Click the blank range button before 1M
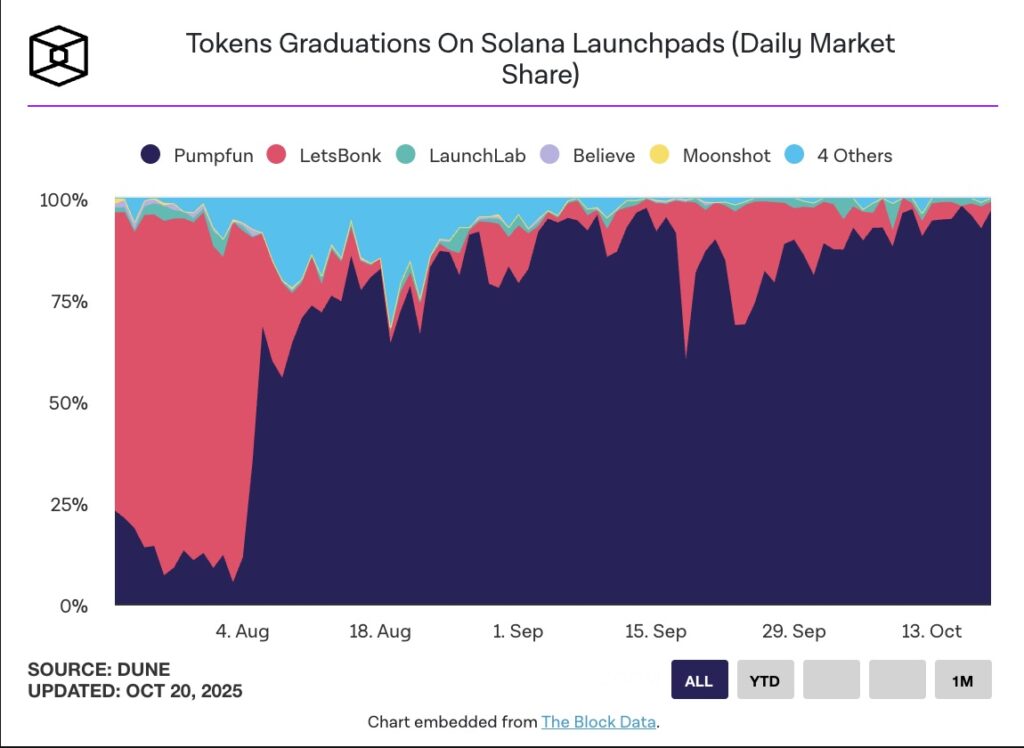The image size is (1024, 748). (897, 680)
